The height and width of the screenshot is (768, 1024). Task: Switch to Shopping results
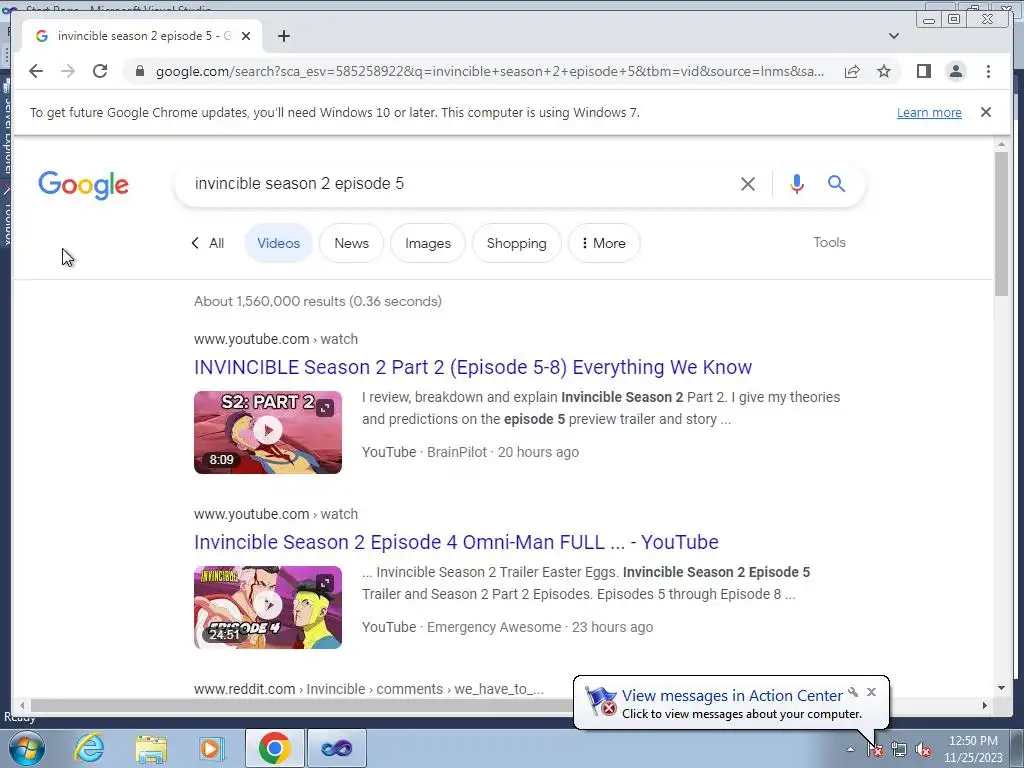click(x=517, y=243)
